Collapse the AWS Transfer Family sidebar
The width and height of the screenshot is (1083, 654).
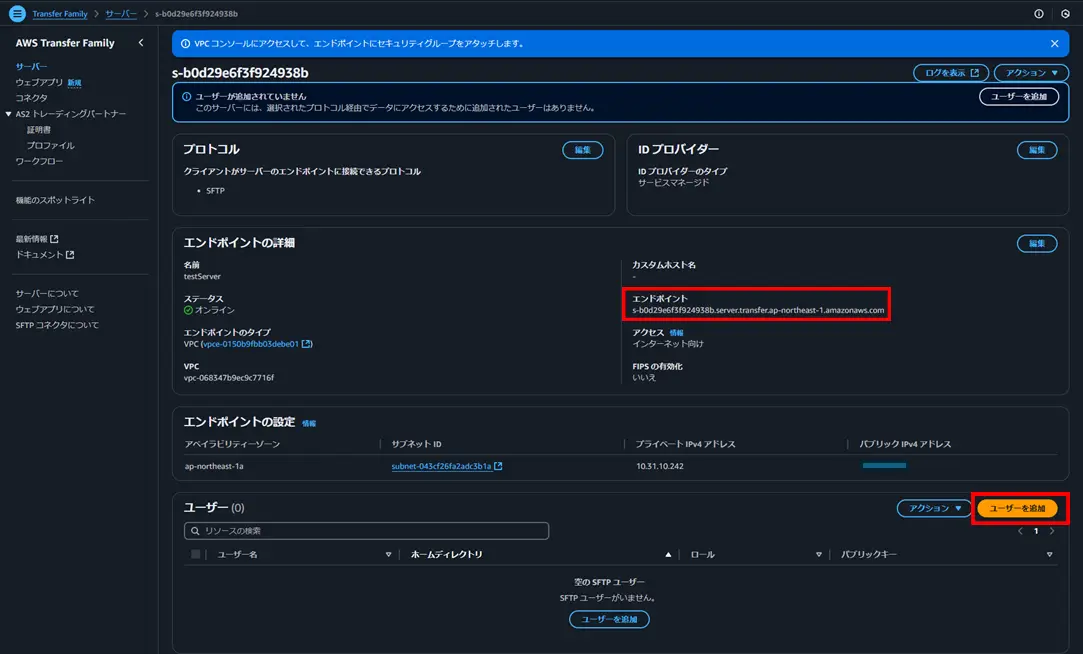(x=141, y=43)
